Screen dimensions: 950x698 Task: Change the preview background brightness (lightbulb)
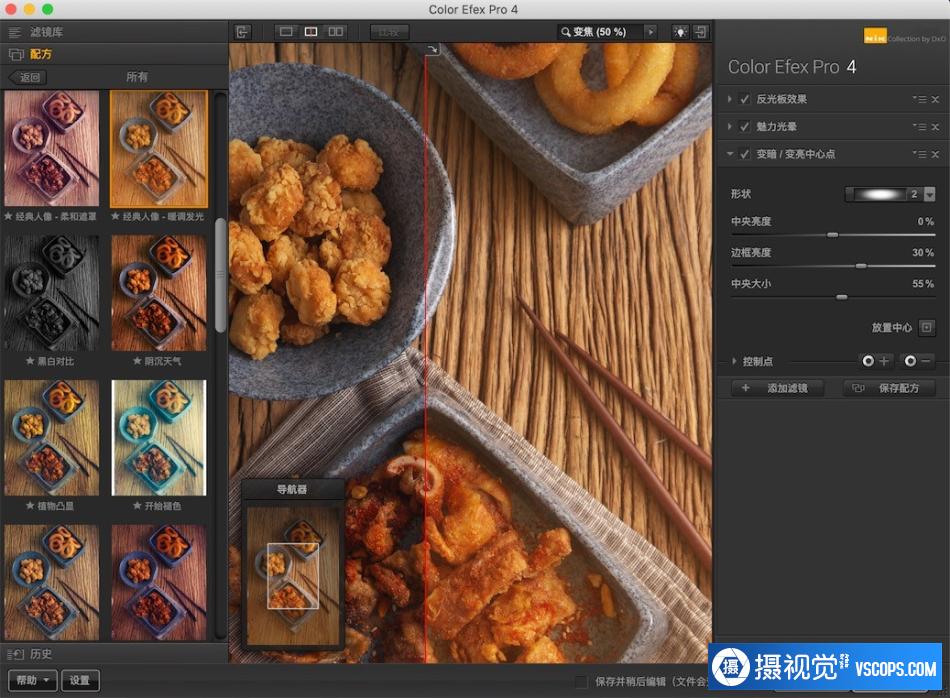click(680, 32)
